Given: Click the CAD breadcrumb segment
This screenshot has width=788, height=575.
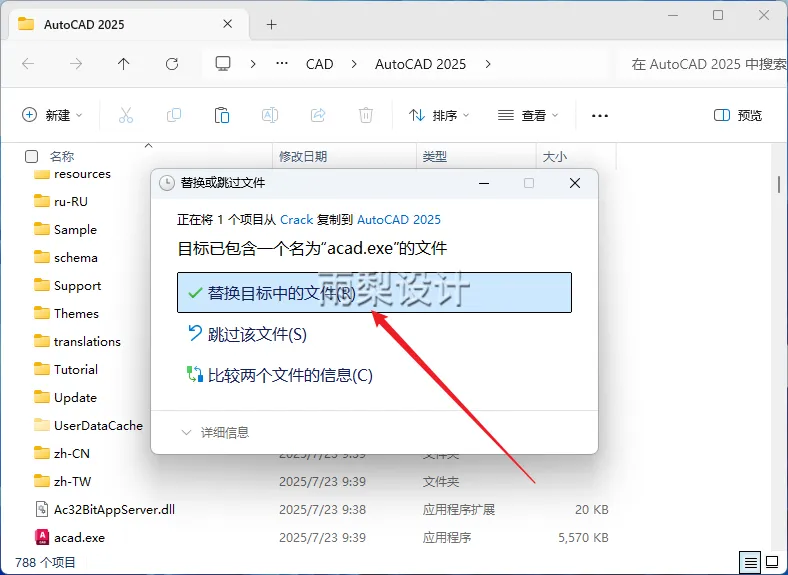Looking at the screenshot, I should point(320,64).
